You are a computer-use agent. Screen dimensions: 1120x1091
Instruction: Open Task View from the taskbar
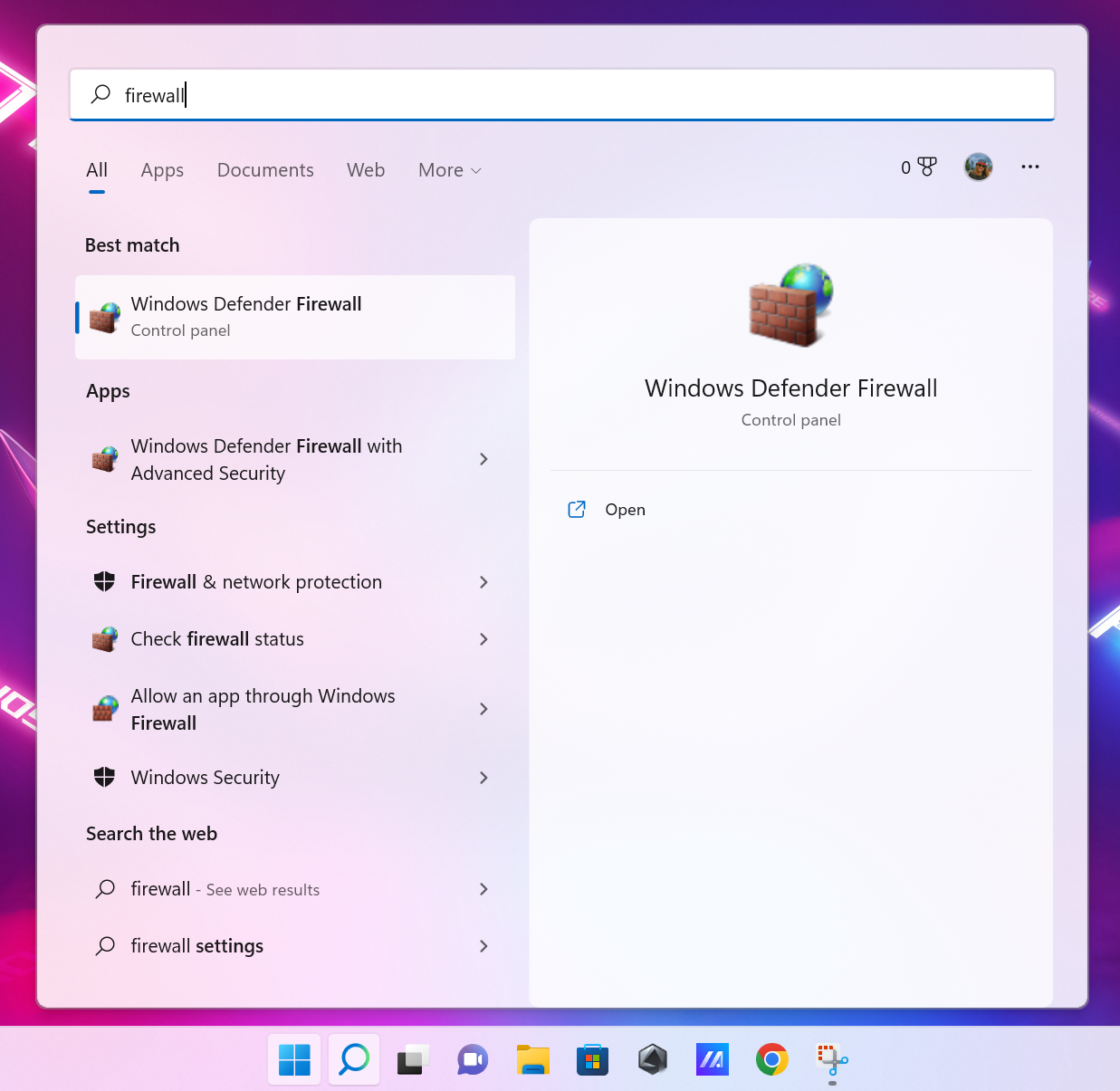[x=413, y=1059]
